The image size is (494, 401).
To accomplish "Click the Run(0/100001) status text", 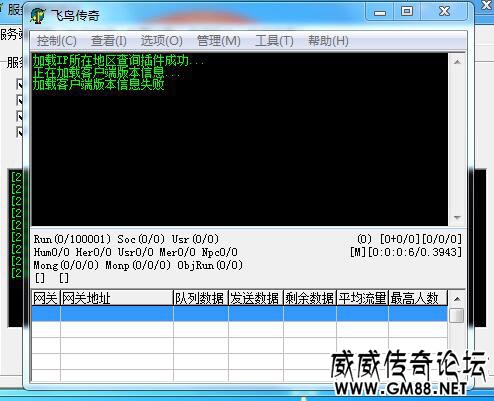I will [x=72, y=239].
